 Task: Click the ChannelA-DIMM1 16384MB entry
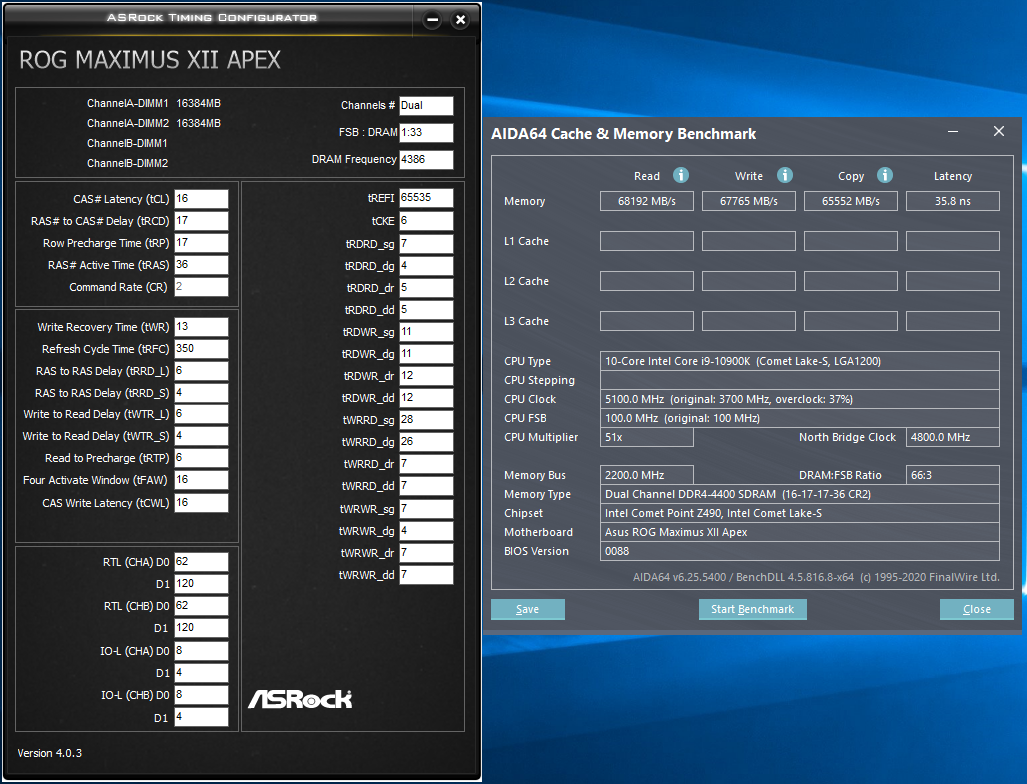[x=154, y=103]
